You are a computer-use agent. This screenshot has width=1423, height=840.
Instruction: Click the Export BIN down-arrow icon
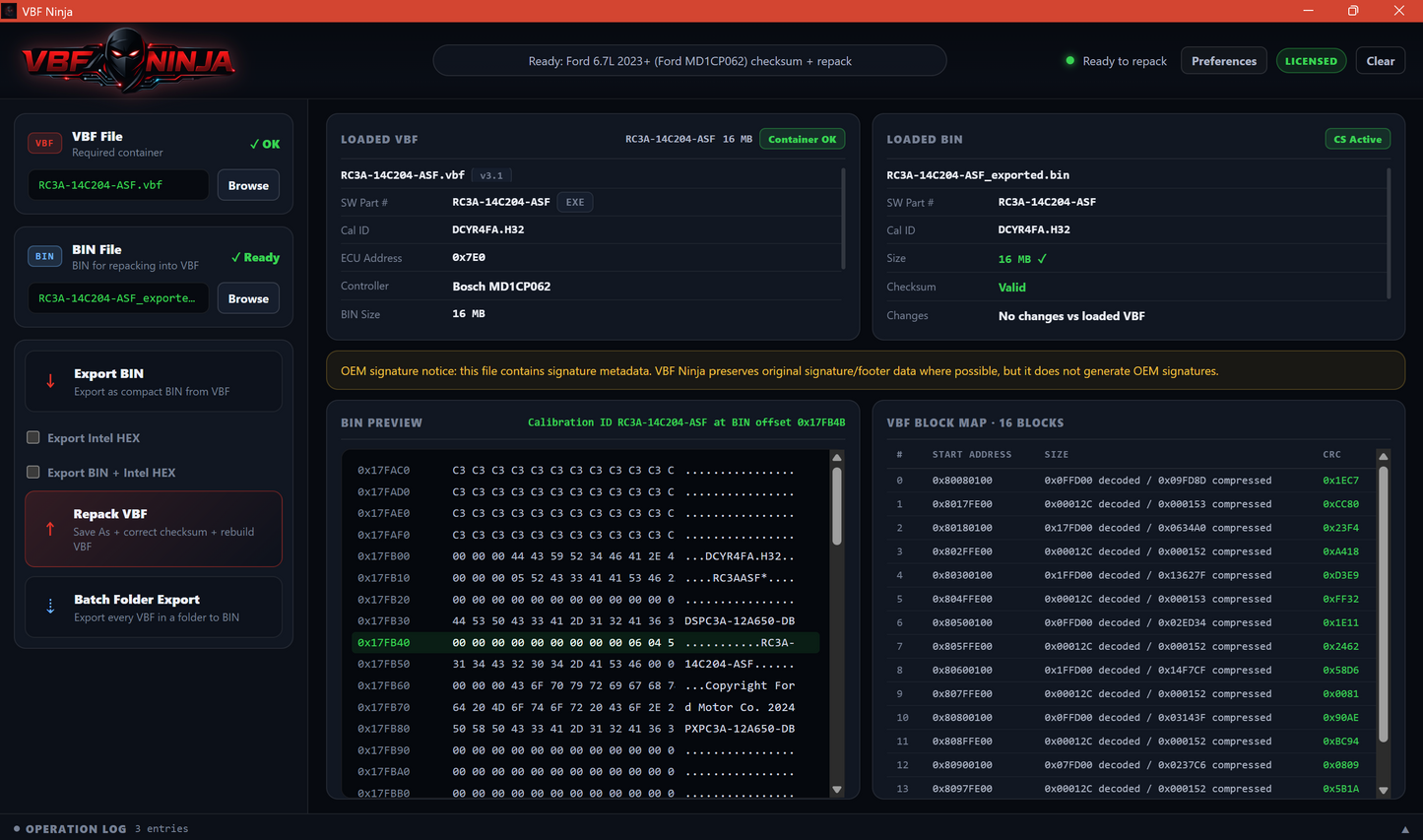click(x=50, y=381)
